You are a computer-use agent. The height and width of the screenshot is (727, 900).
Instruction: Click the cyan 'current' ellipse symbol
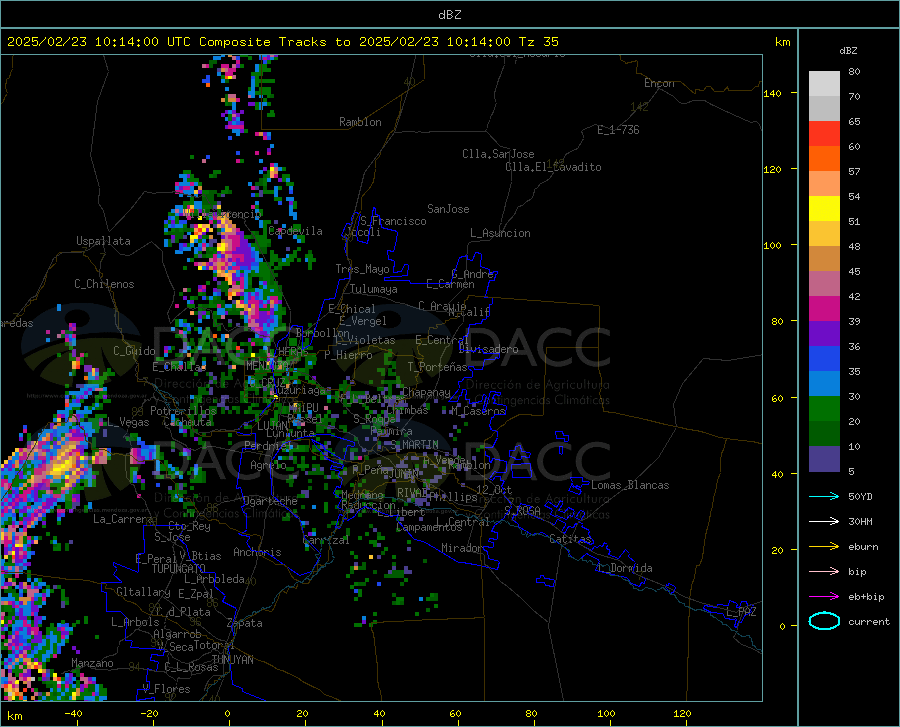point(824,621)
